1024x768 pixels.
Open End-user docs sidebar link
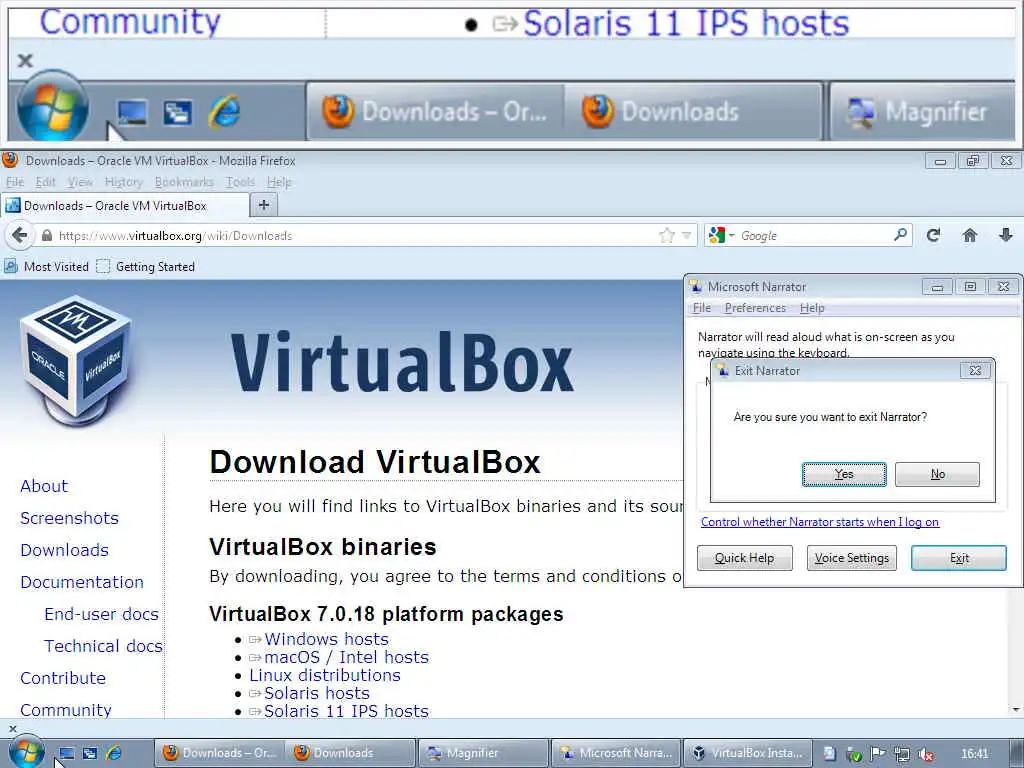pos(101,614)
